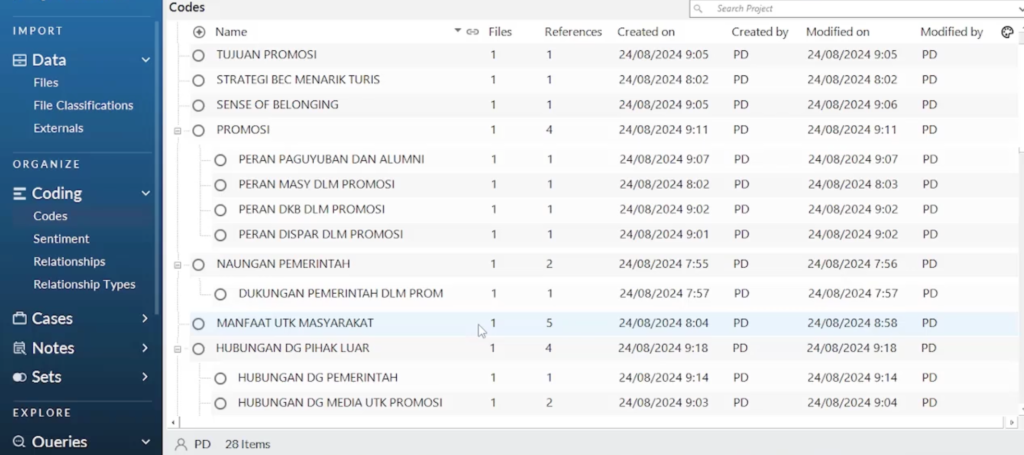Sort by the Files column header

coord(500,32)
